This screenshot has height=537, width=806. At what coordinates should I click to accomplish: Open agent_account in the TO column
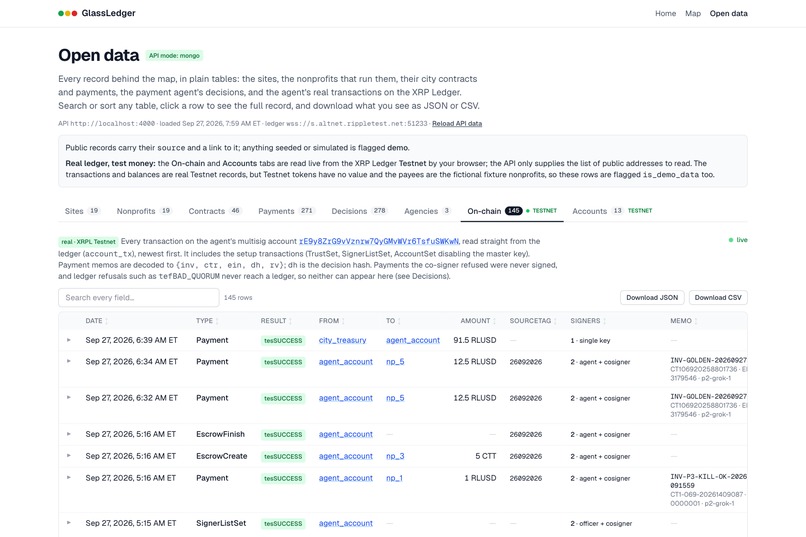point(413,340)
